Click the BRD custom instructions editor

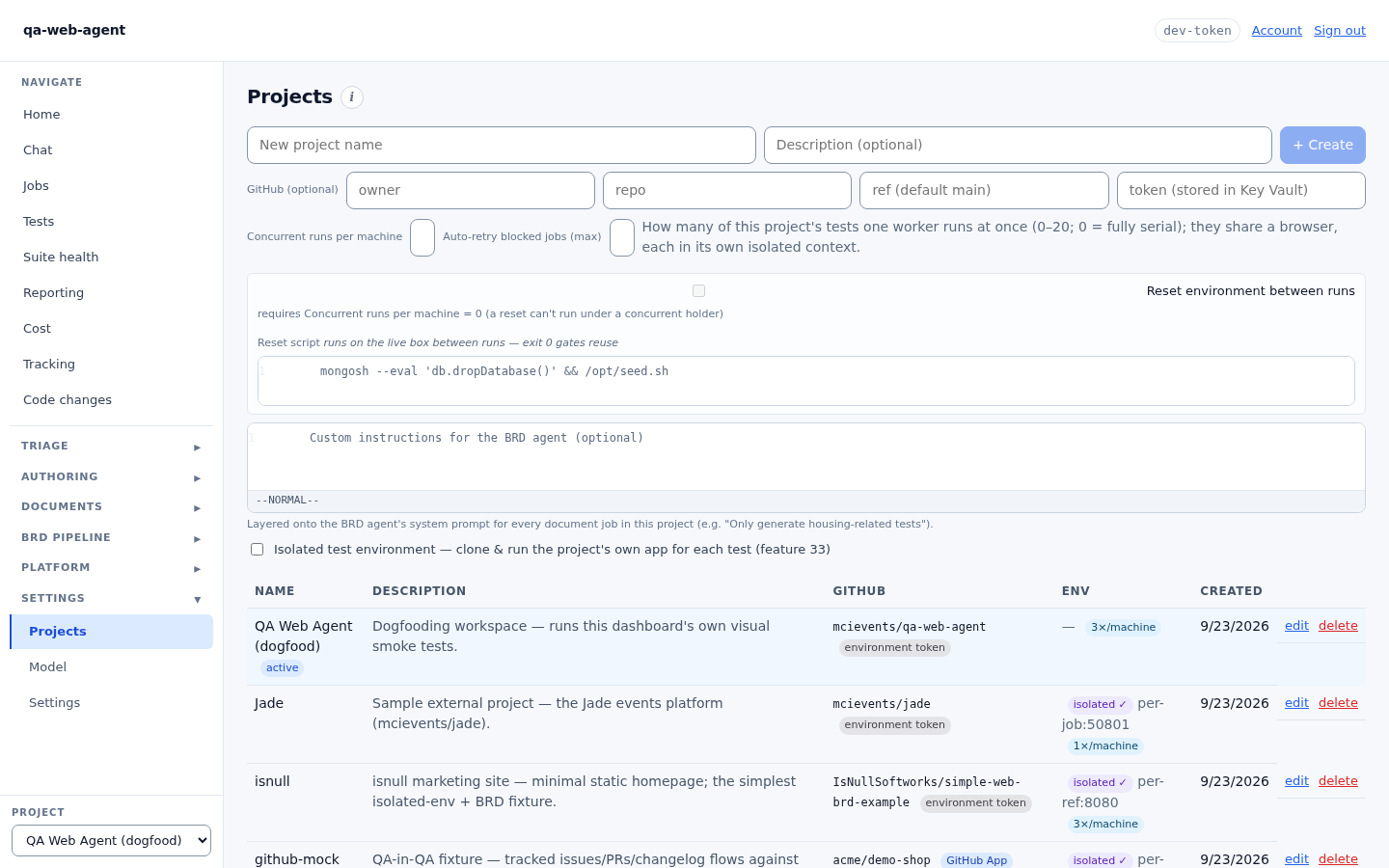(806, 457)
